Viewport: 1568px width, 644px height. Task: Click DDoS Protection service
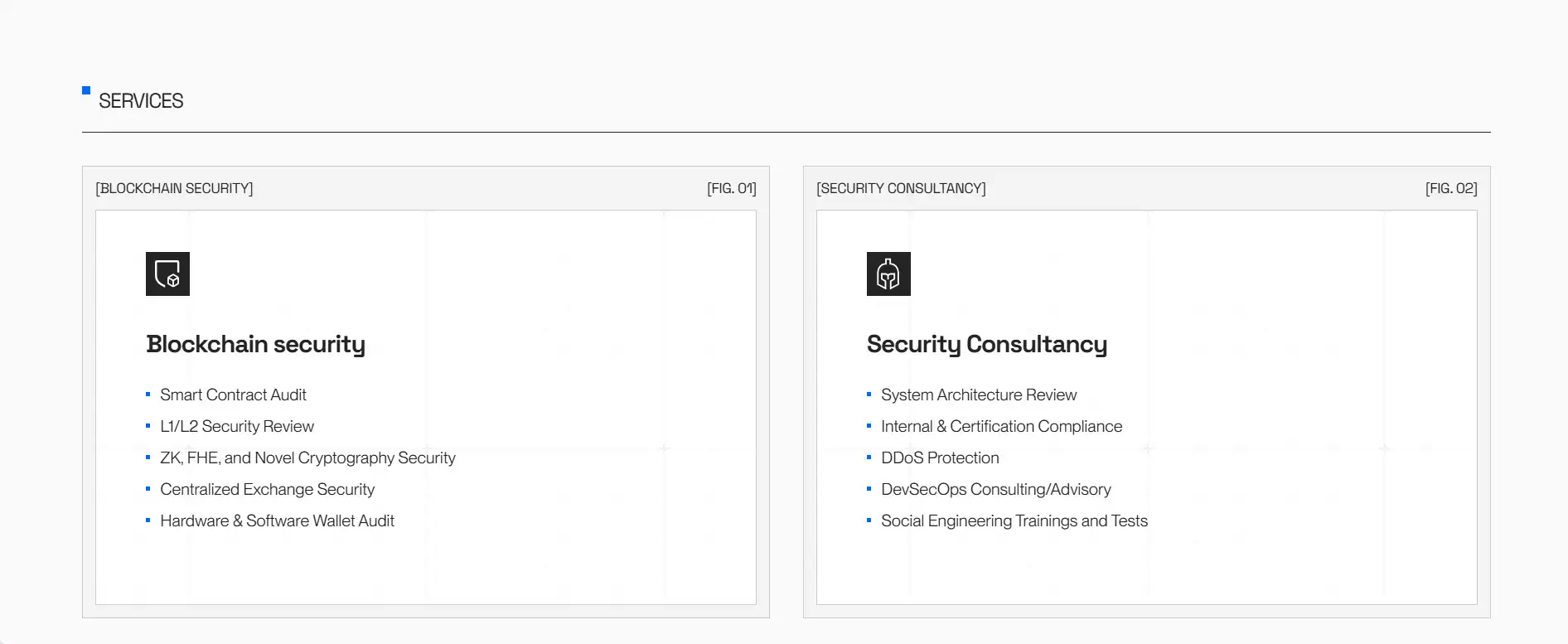(x=940, y=458)
